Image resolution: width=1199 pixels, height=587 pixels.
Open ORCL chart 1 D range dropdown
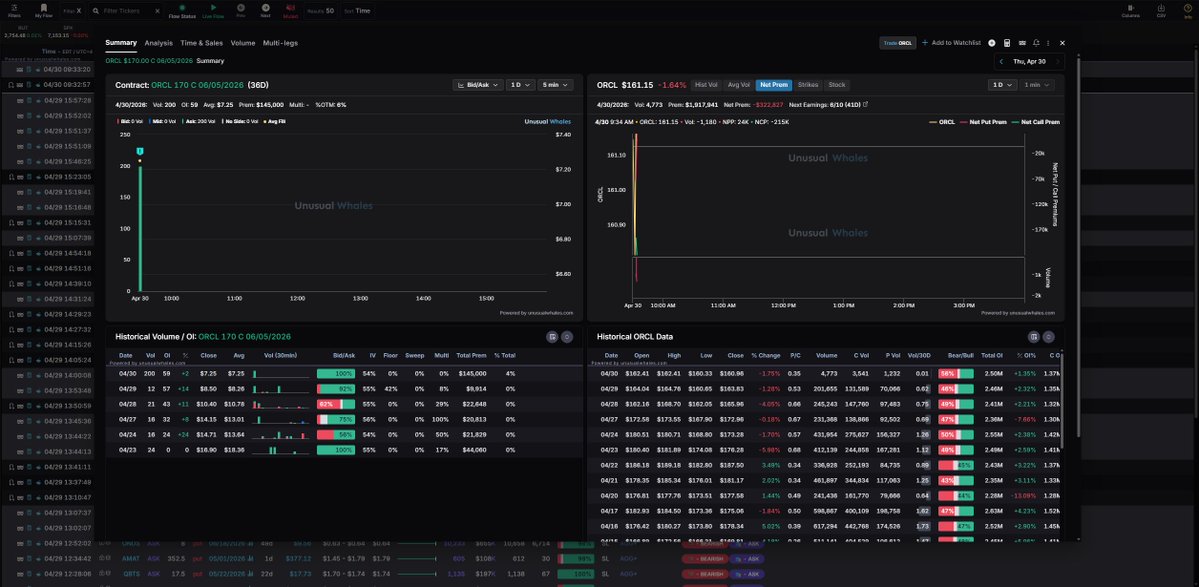pos(1002,85)
